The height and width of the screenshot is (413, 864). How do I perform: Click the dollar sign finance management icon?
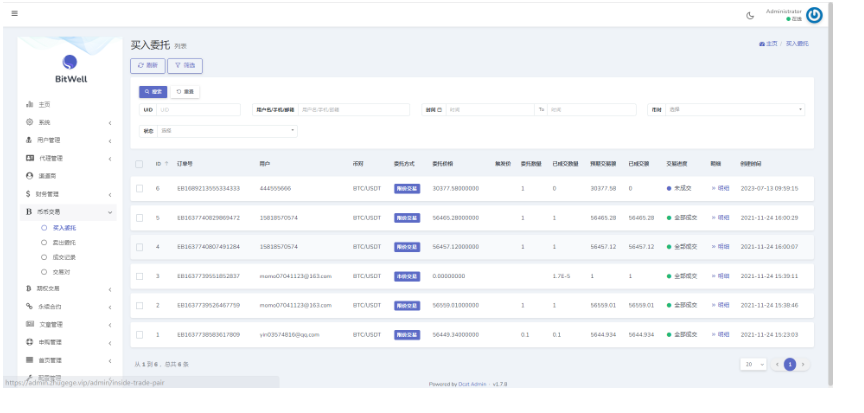pyautogui.click(x=28, y=194)
